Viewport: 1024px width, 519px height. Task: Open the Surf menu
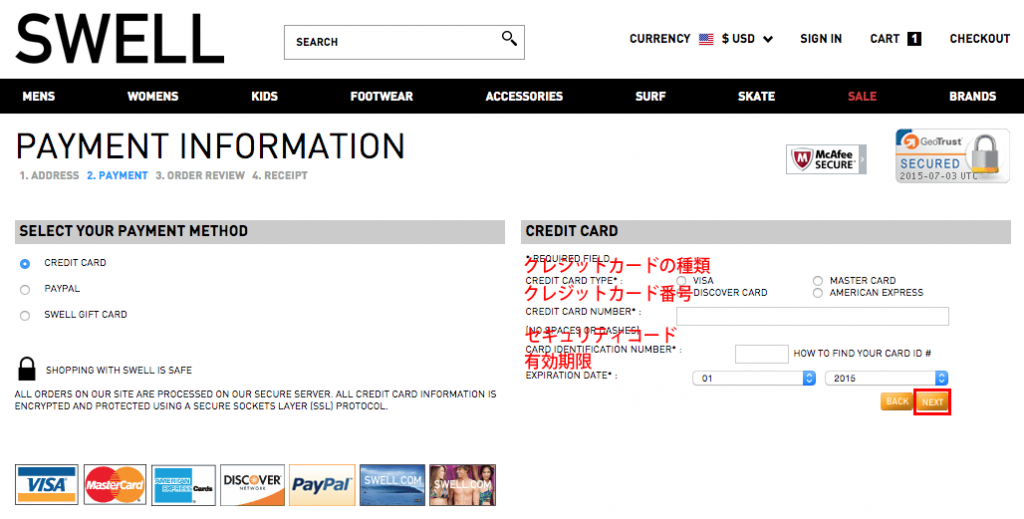[x=650, y=96]
